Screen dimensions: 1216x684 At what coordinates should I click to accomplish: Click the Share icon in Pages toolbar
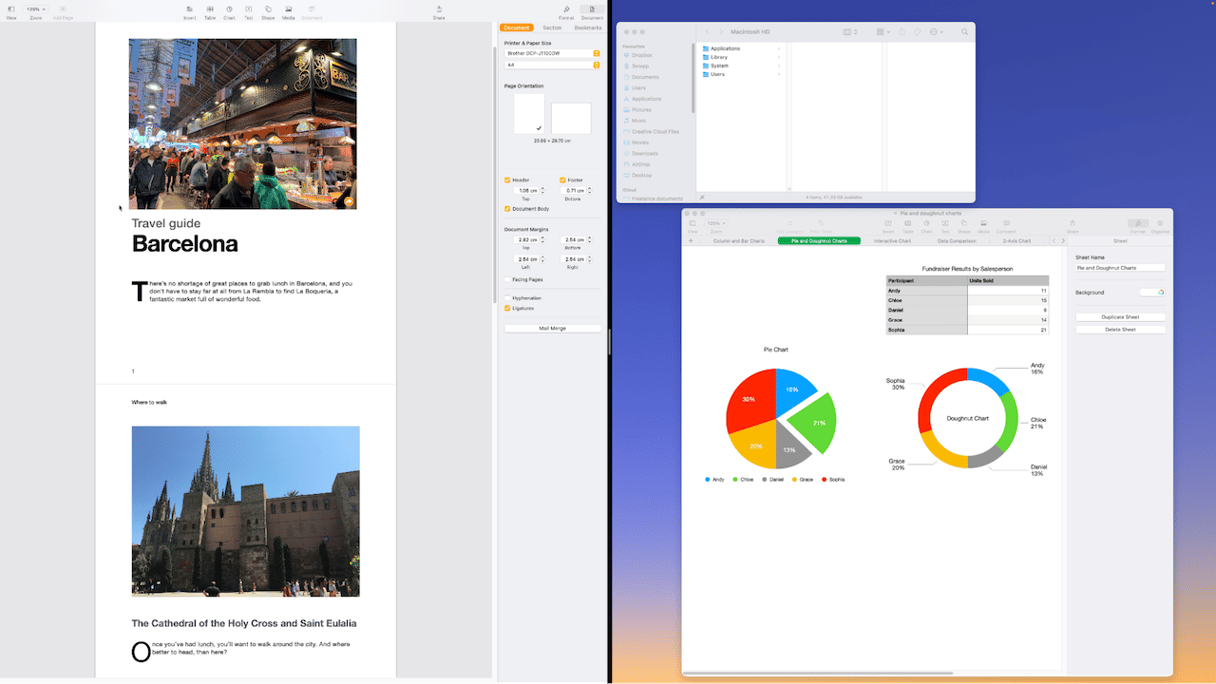[x=438, y=11]
